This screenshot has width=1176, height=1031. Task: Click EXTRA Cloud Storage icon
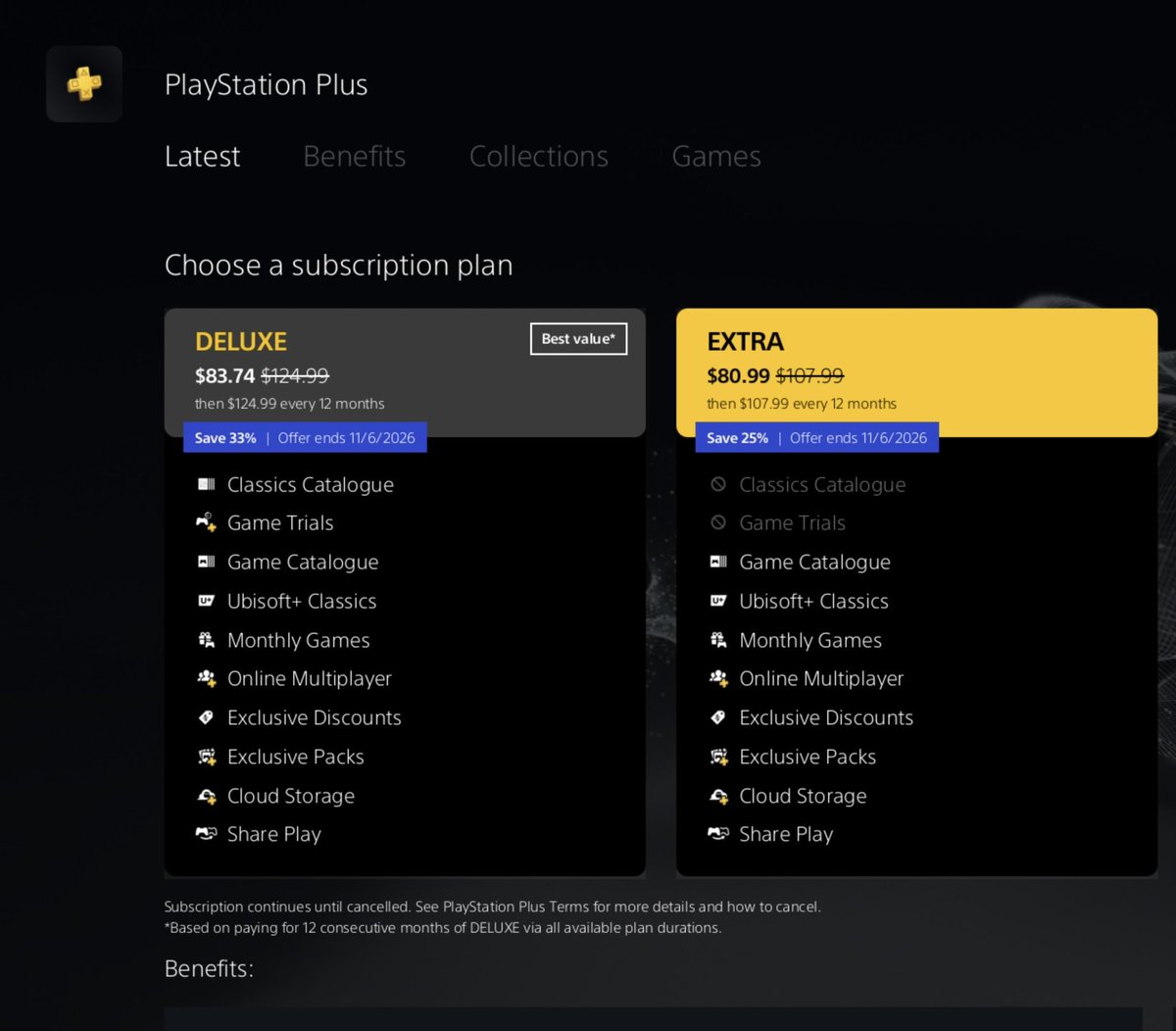[718, 796]
